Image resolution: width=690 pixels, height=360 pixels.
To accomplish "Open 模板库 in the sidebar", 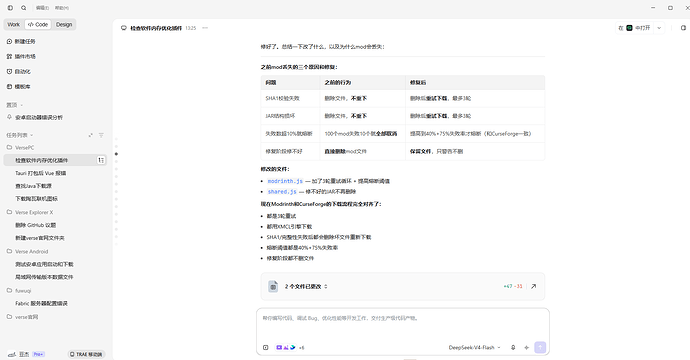I will 19,87.
